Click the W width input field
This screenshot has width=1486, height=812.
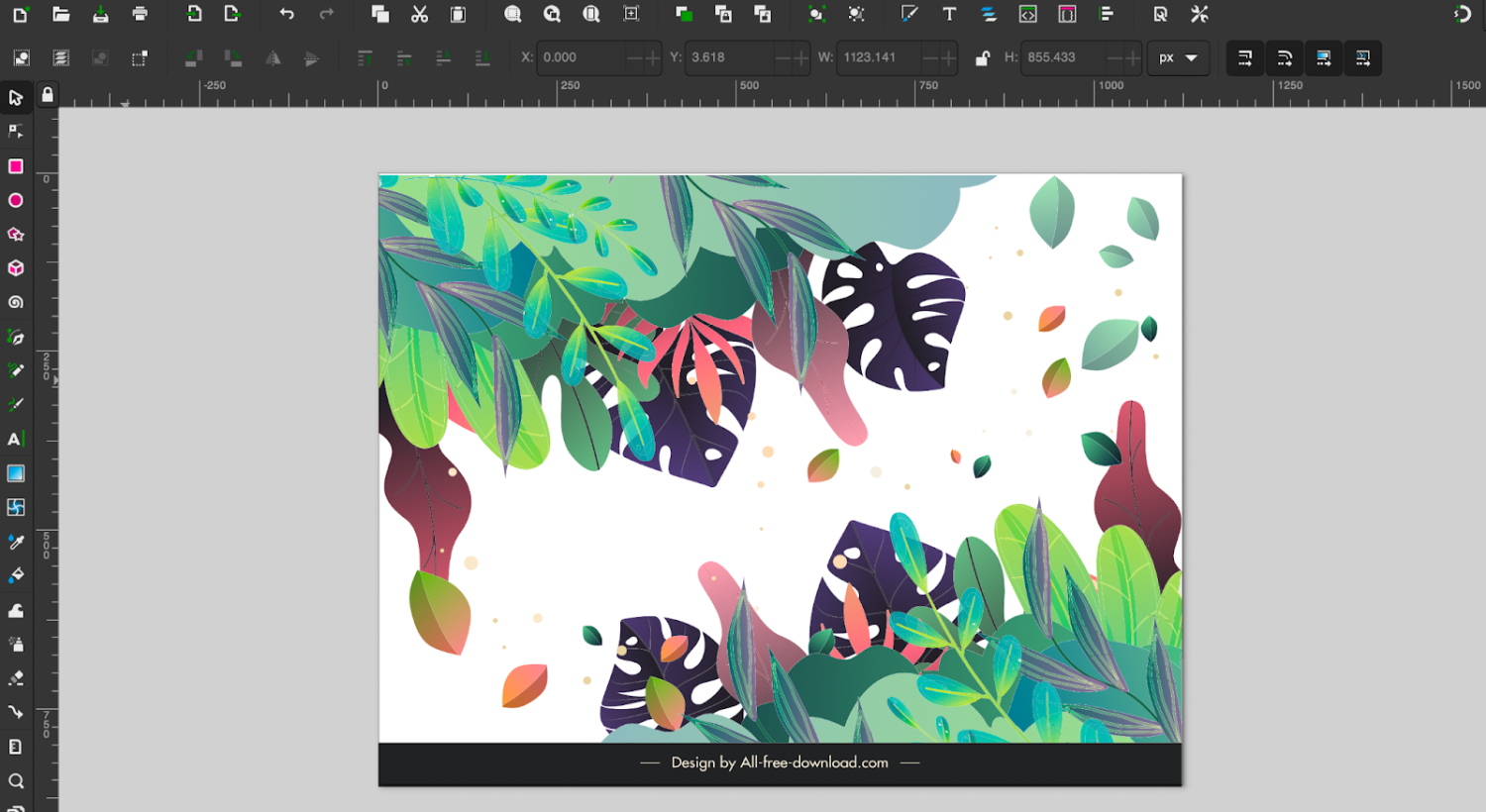click(x=878, y=57)
